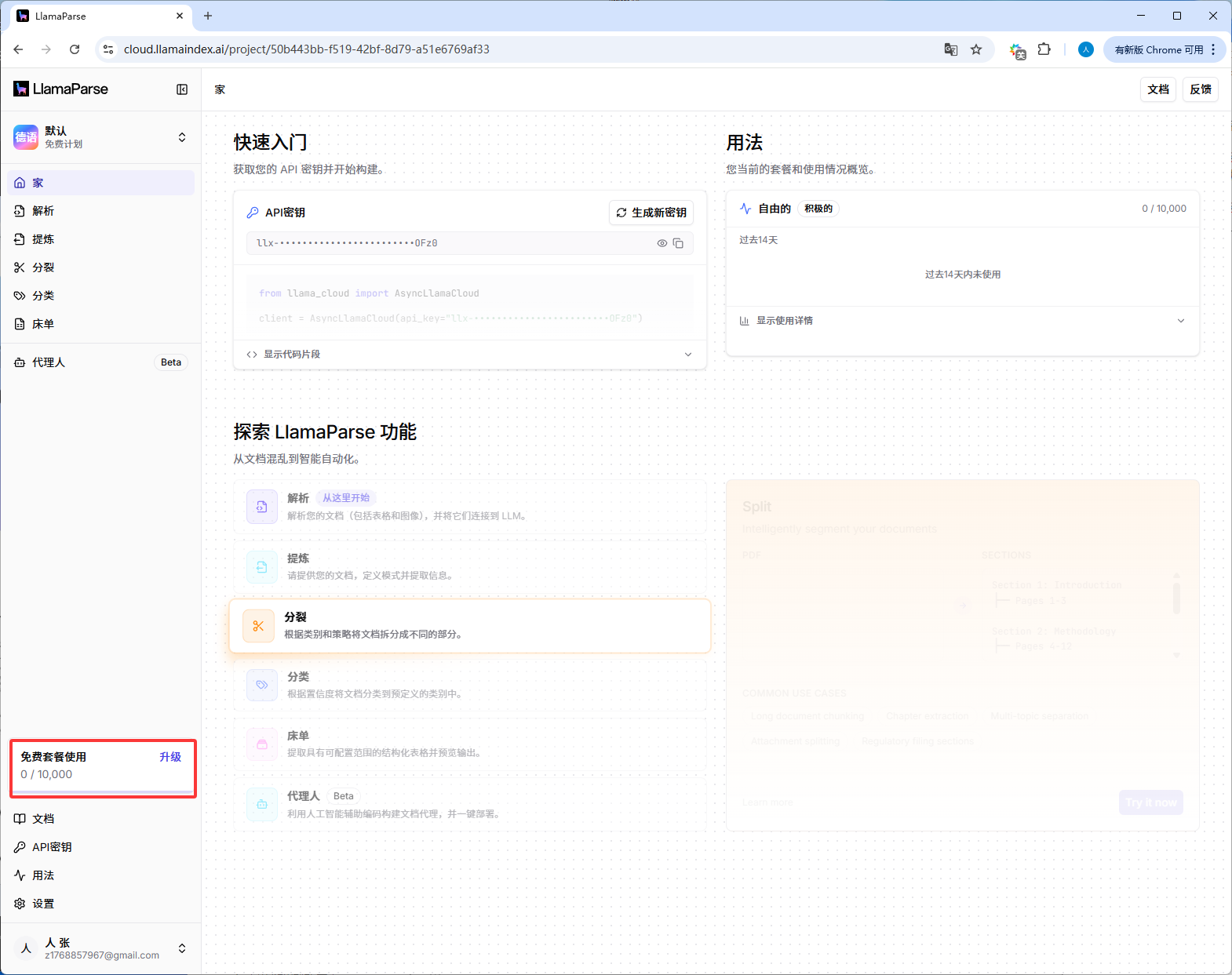1232x975 pixels.
Task: Reload the page in Chrome
Action: click(x=75, y=49)
